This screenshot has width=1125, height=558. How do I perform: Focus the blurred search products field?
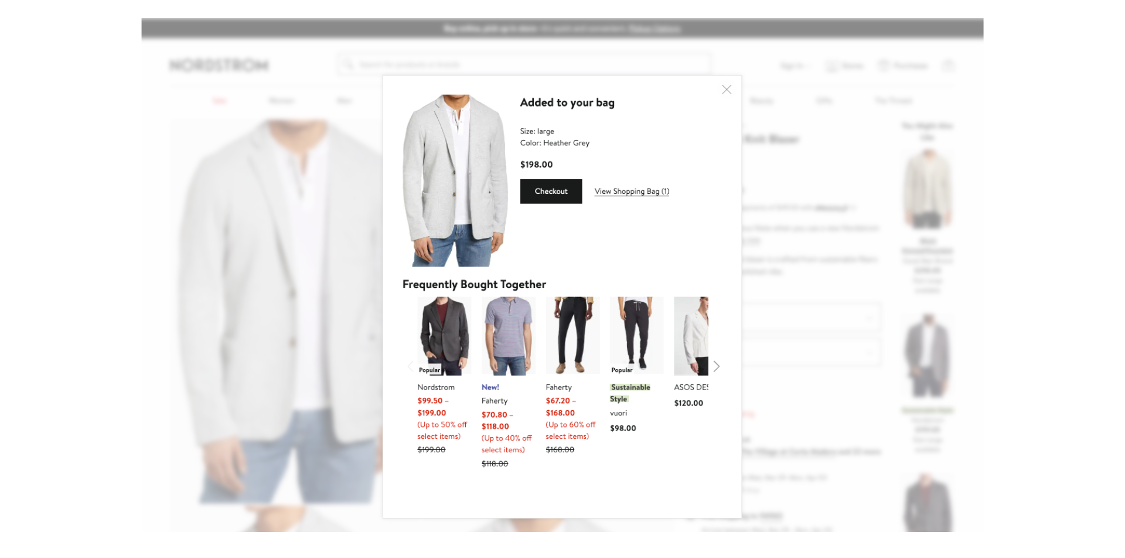[x=524, y=65]
